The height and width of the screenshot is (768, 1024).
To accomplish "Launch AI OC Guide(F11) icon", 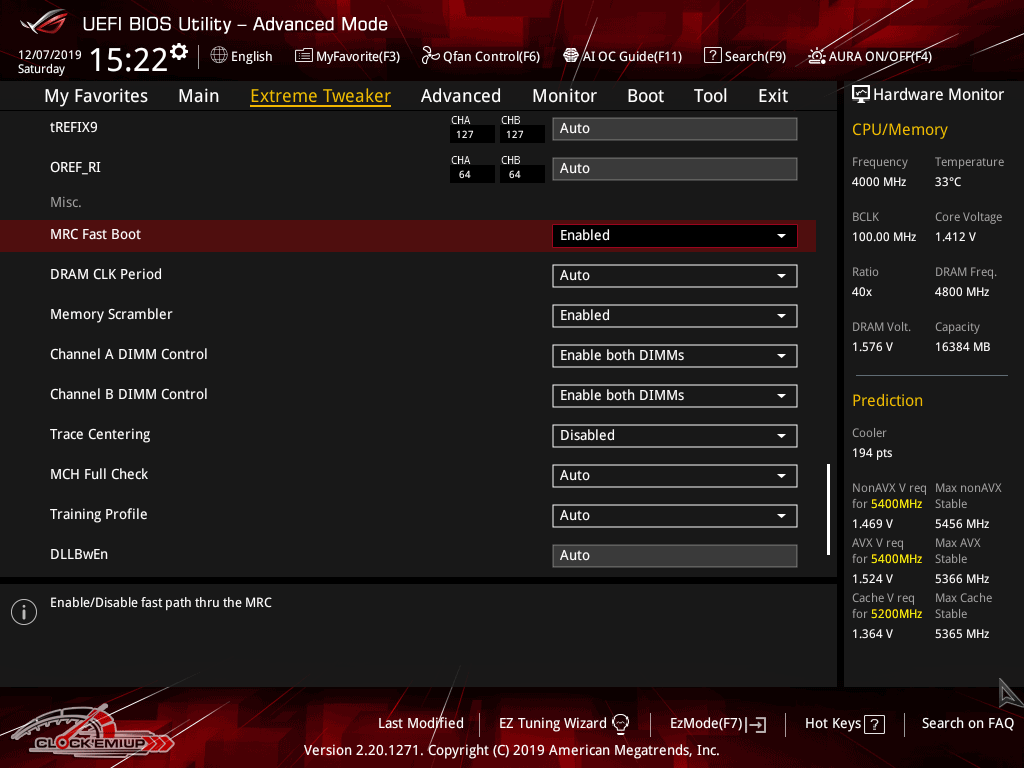I will 571,56.
